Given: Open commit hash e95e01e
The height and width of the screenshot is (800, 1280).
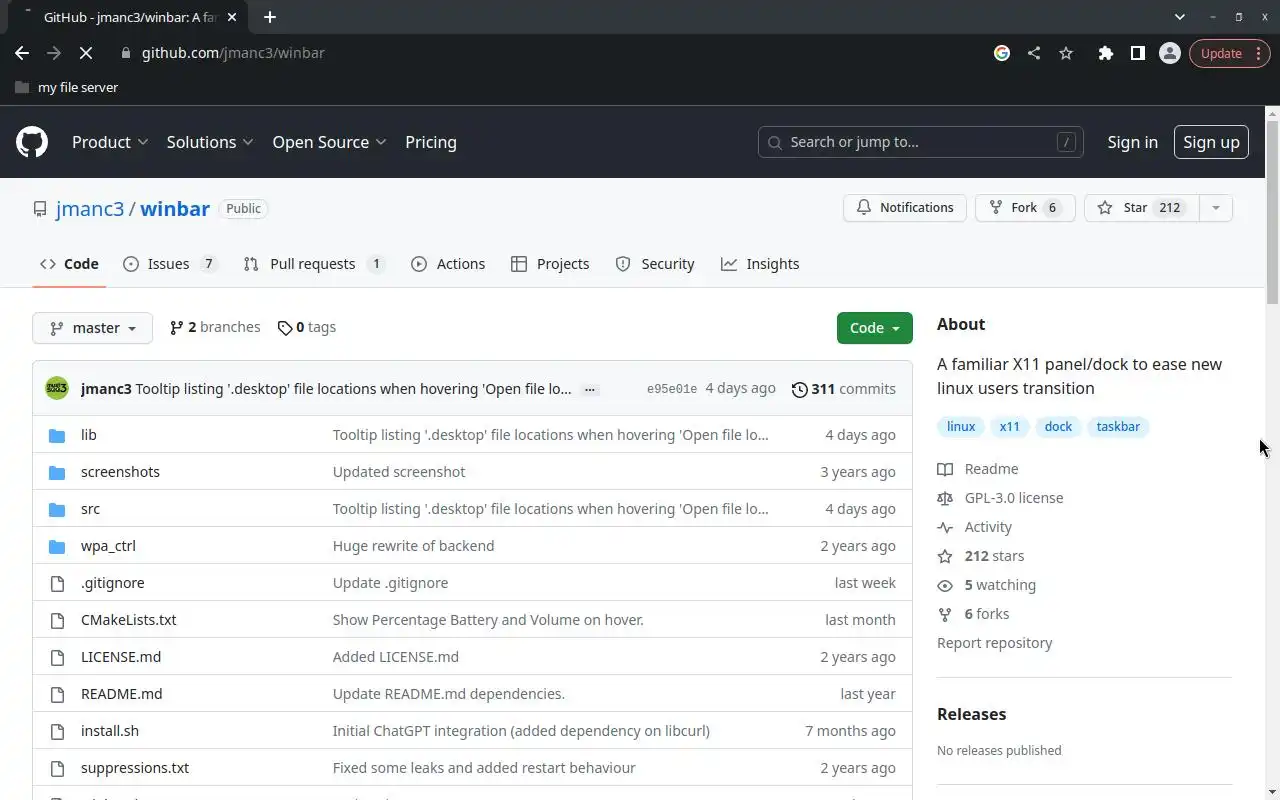Looking at the screenshot, I should tap(672, 389).
